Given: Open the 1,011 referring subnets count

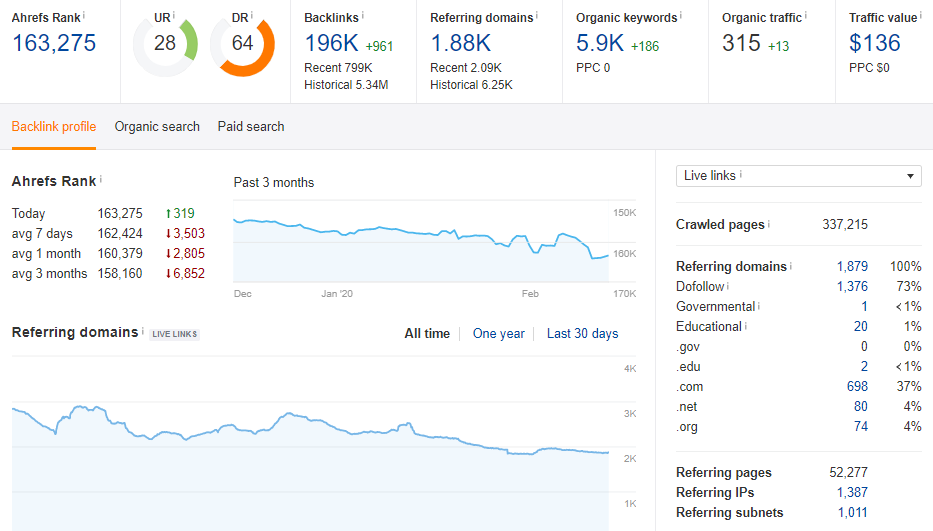Looking at the screenshot, I should 853,513.
